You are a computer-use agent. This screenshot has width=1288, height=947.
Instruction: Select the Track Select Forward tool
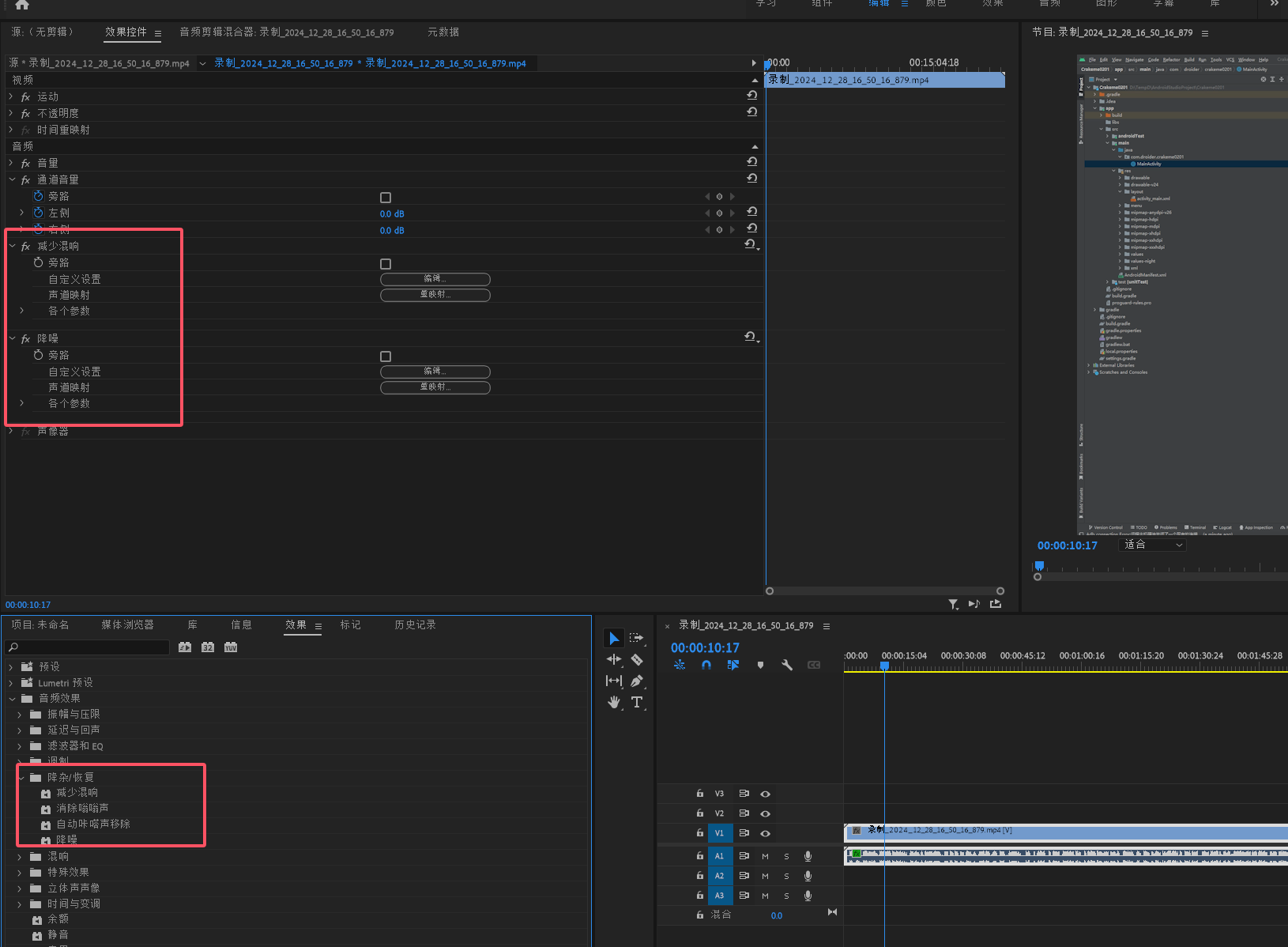pyautogui.click(x=637, y=638)
